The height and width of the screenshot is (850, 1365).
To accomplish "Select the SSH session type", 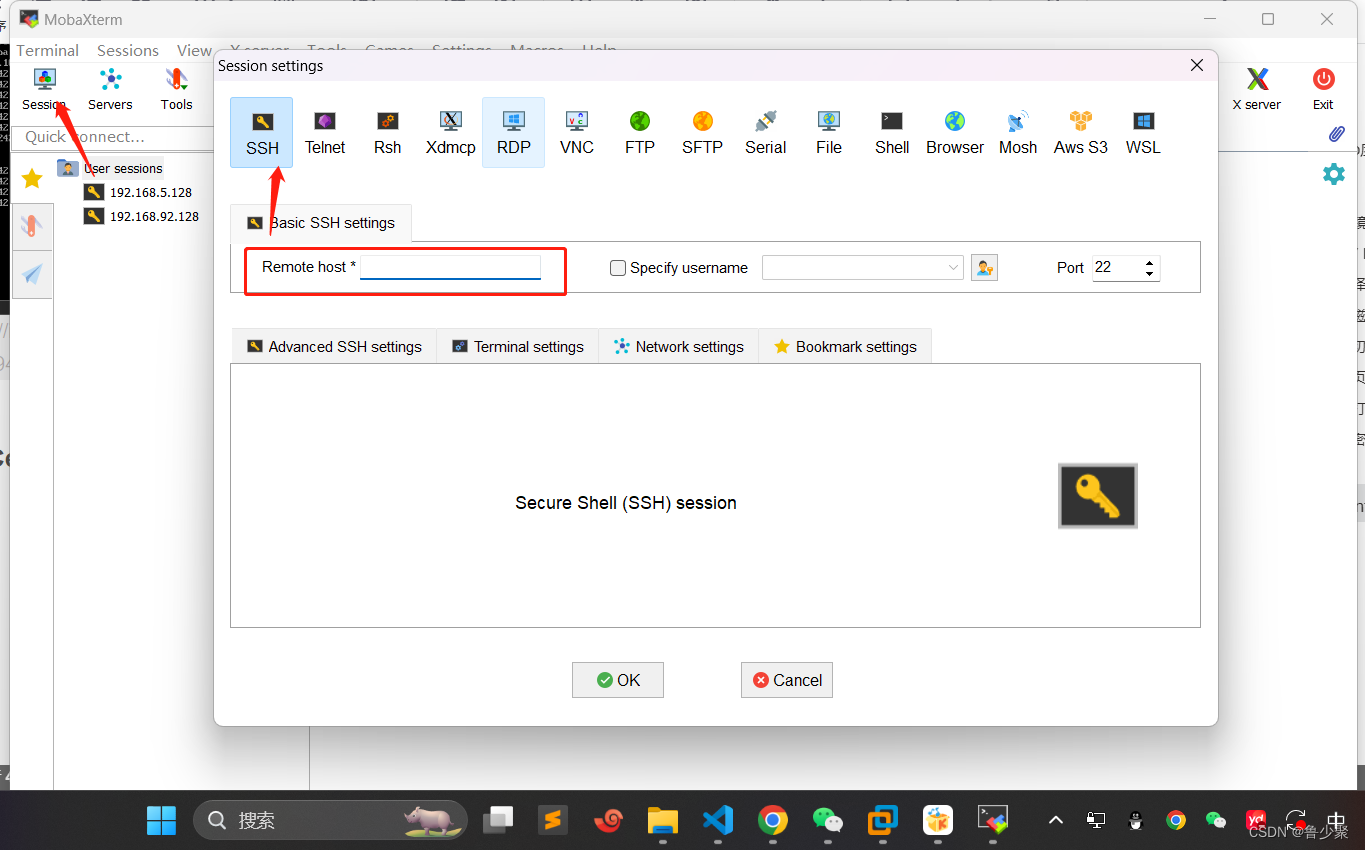I will click(x=262, y=132).
